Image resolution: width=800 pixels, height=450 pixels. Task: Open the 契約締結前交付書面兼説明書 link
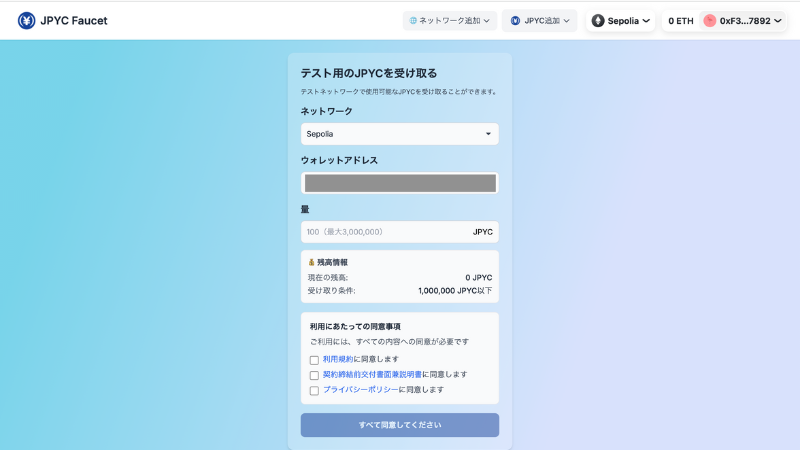(372, 374)
